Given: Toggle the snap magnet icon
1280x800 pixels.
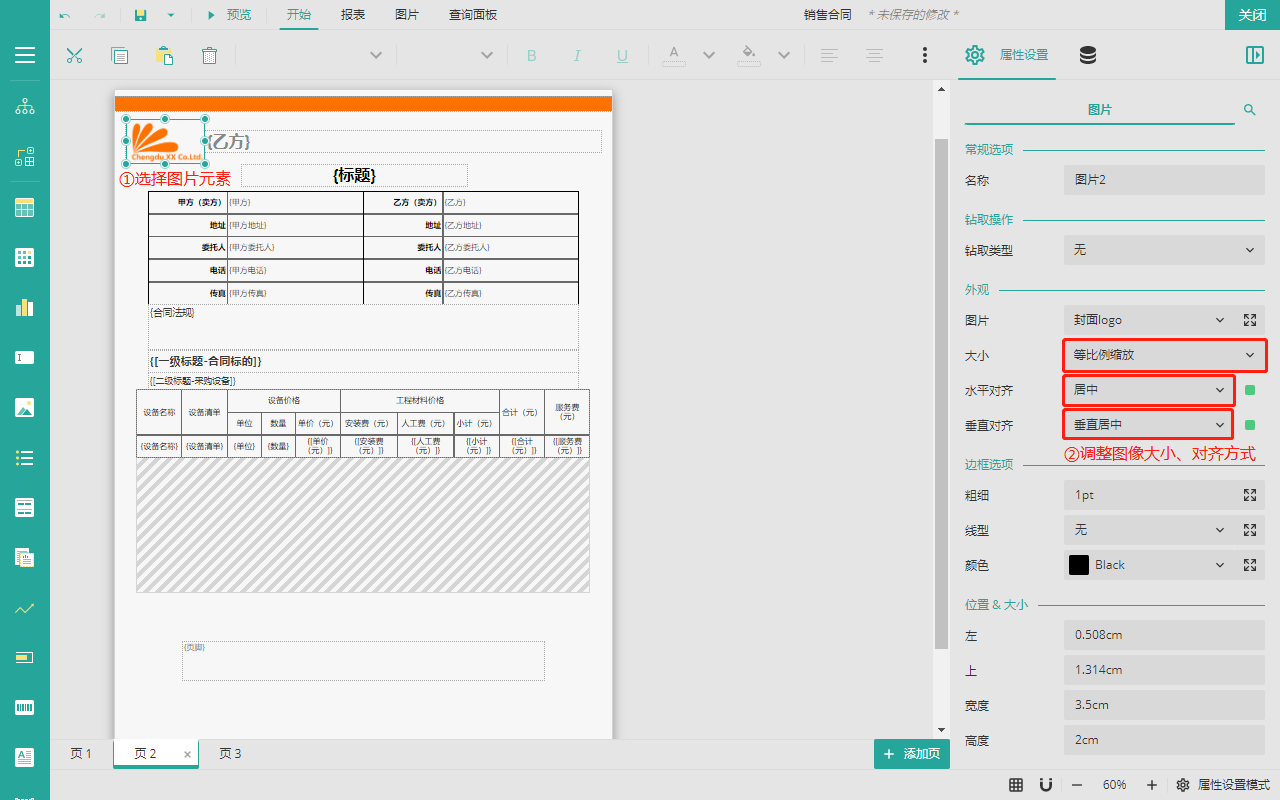Looking at the screenshot, I should pos(1046,785).
